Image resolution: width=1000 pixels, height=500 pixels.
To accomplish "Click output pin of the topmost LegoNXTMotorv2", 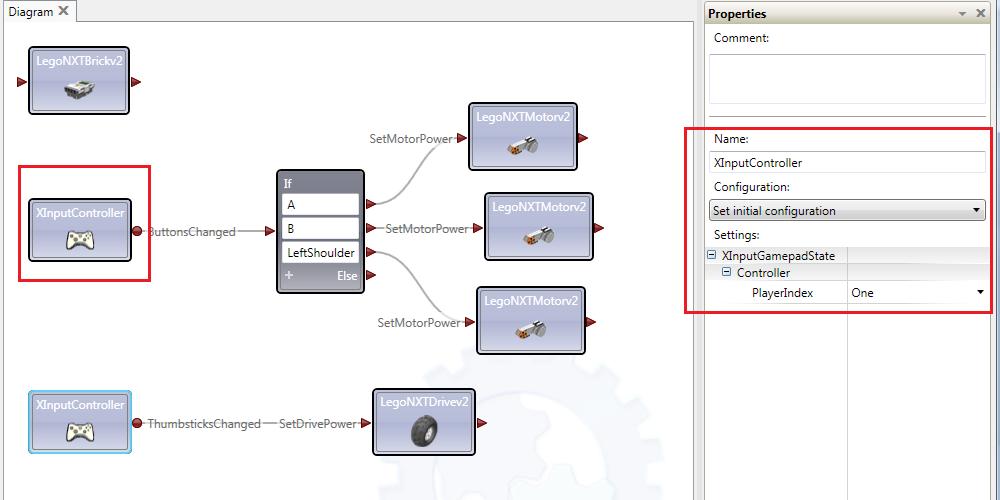I will pyautogui.click(x=583, y=137).
